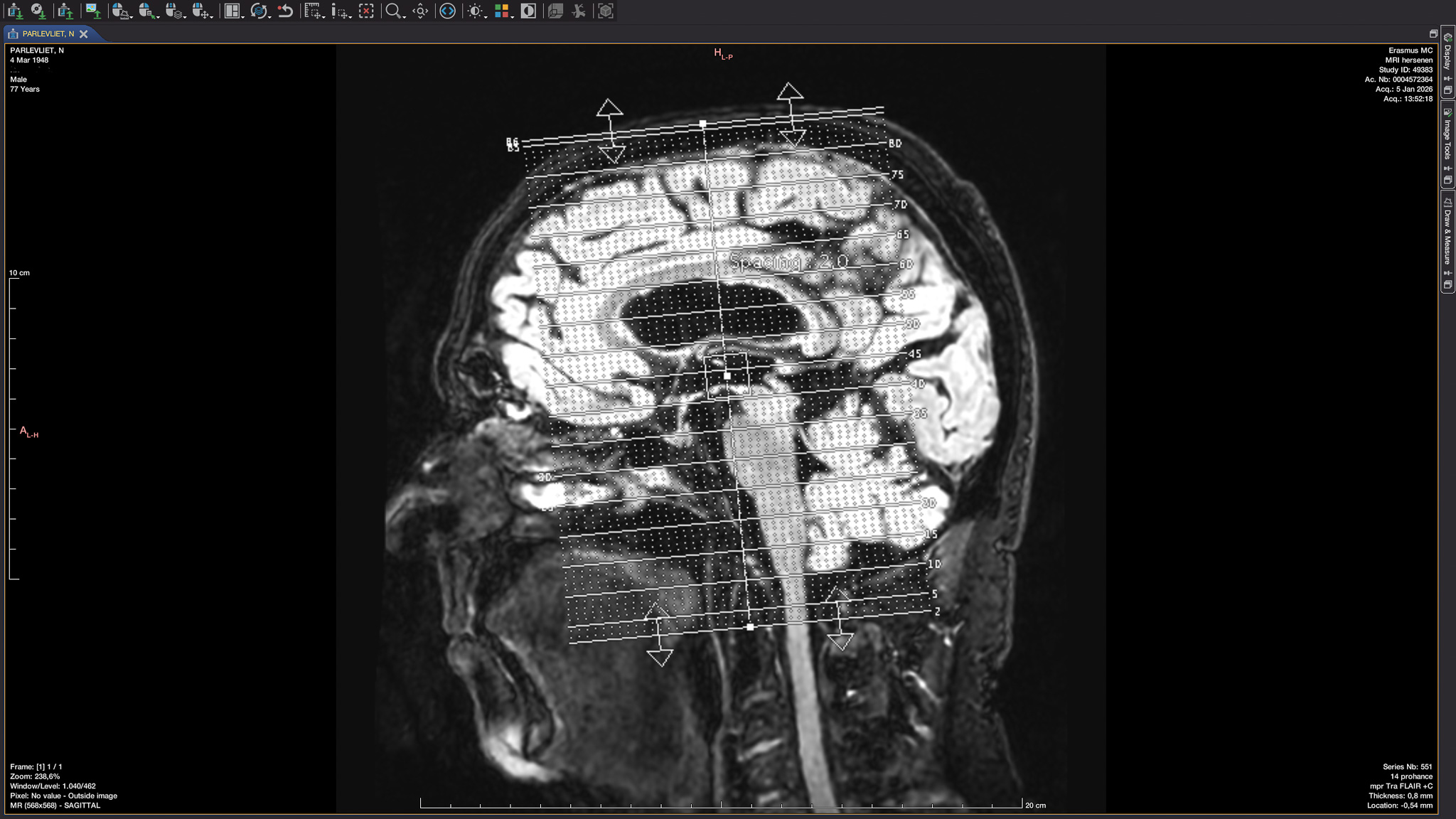Open the color lookup table dropdown

tap(512, 16)
